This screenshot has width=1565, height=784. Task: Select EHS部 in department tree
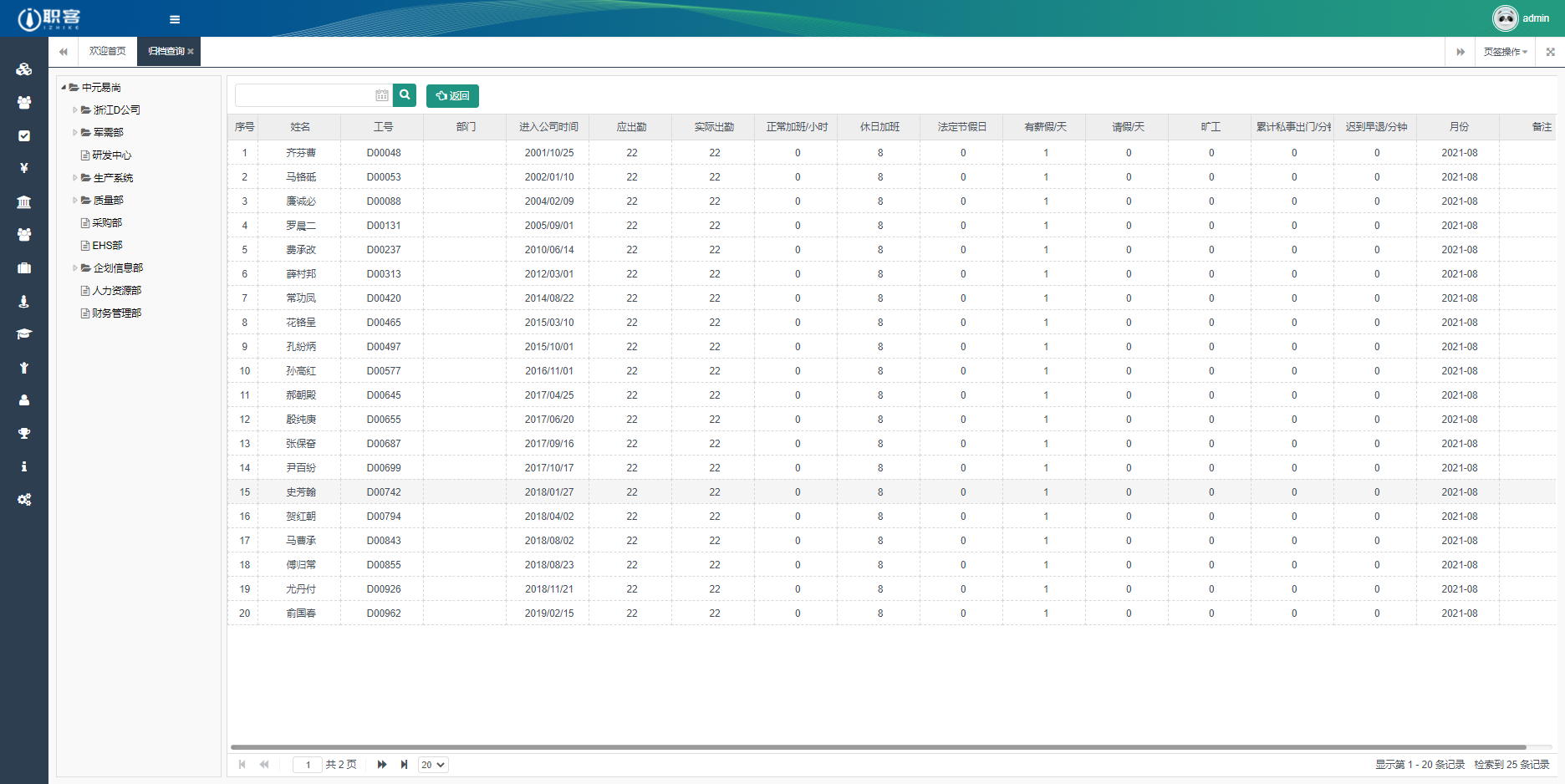(x=107, y=245)
